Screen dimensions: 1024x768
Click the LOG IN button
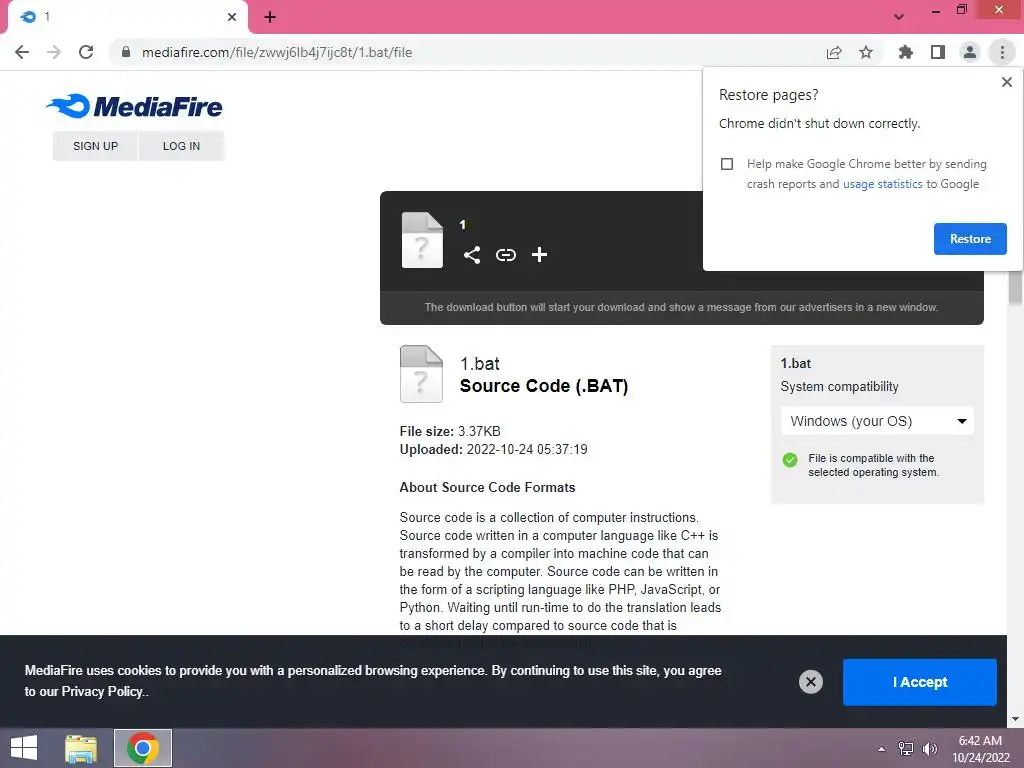(x=182, y=146)
